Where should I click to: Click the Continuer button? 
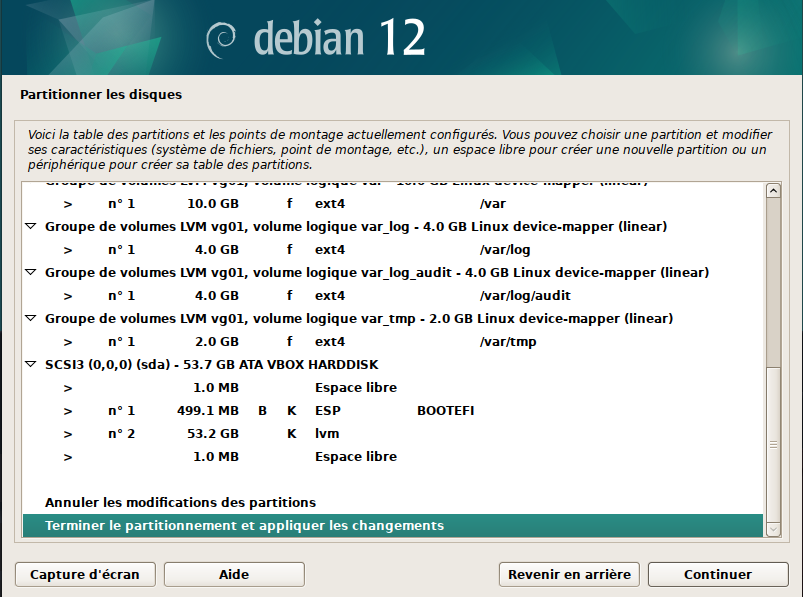718,574
